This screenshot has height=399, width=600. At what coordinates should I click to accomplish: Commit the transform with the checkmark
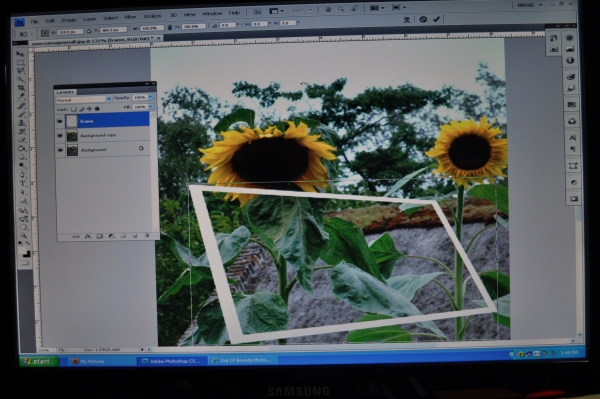pyautogui.click(x=436, y=19)
